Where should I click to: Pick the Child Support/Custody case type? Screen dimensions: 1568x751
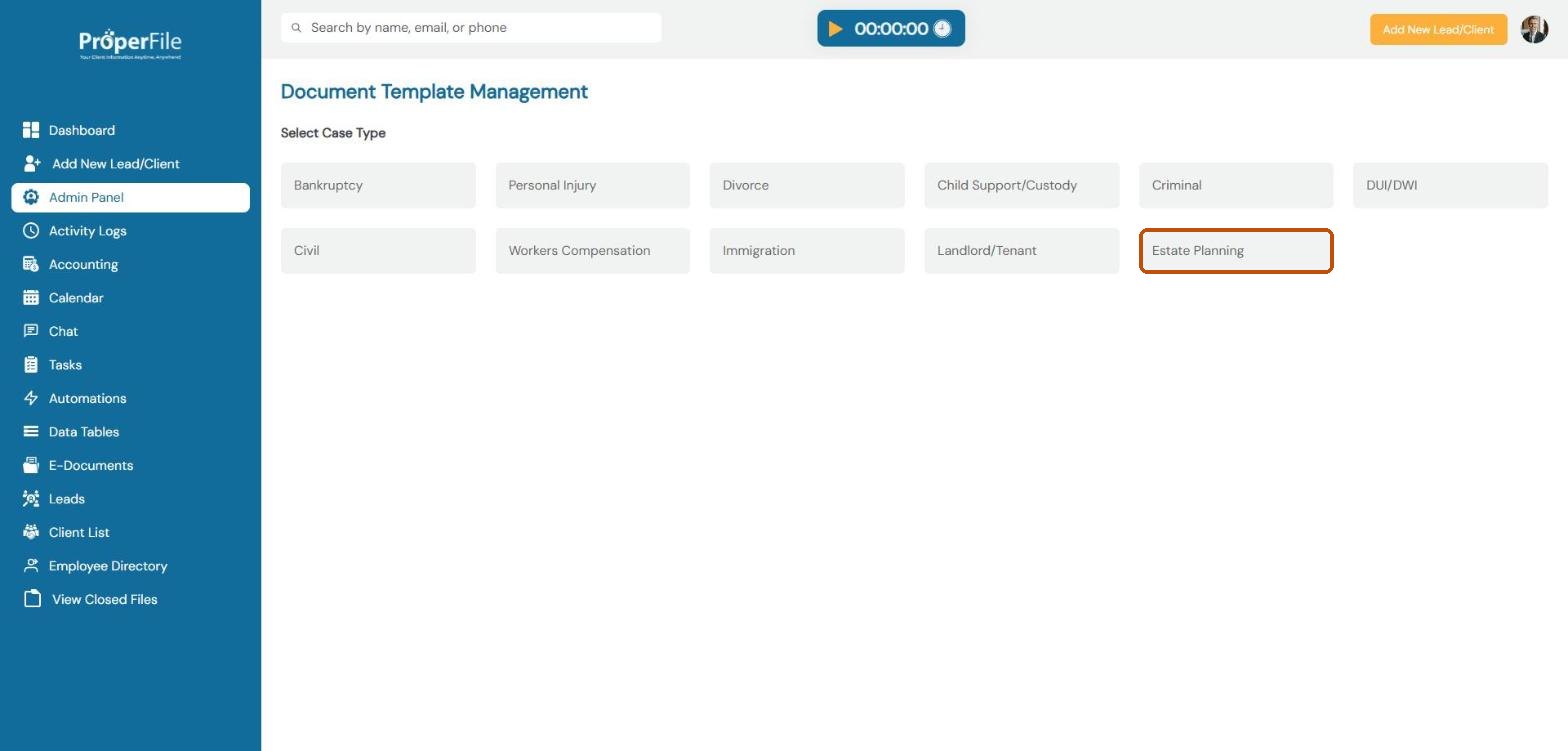(x=1021, y=185)
